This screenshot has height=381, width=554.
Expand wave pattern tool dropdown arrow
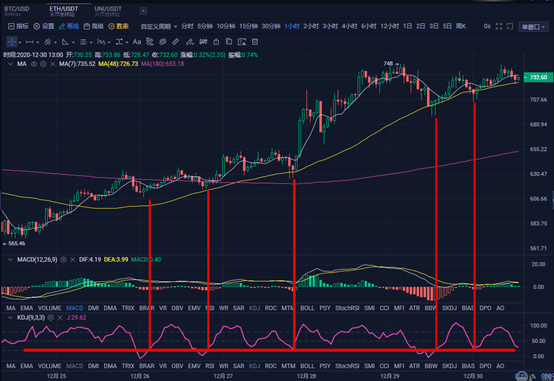[109, 42]
